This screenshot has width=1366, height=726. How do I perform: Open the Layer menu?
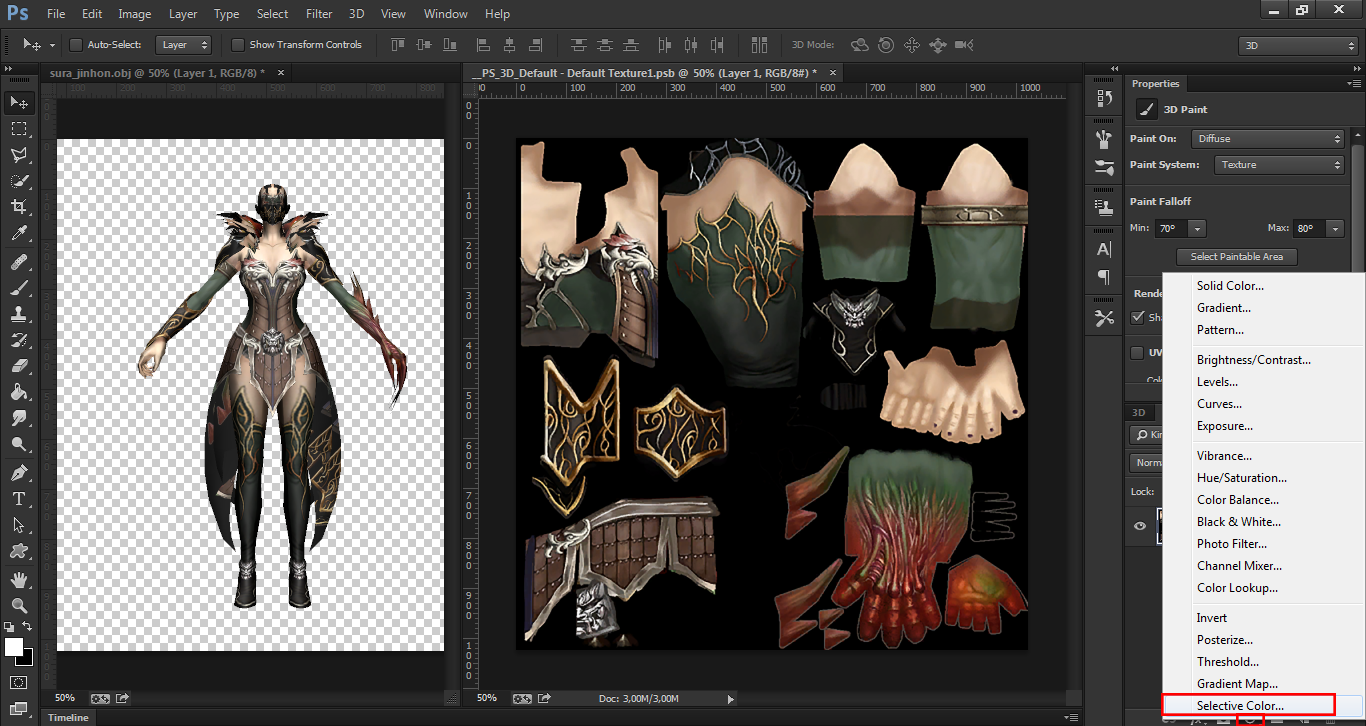tap(183, 14)
